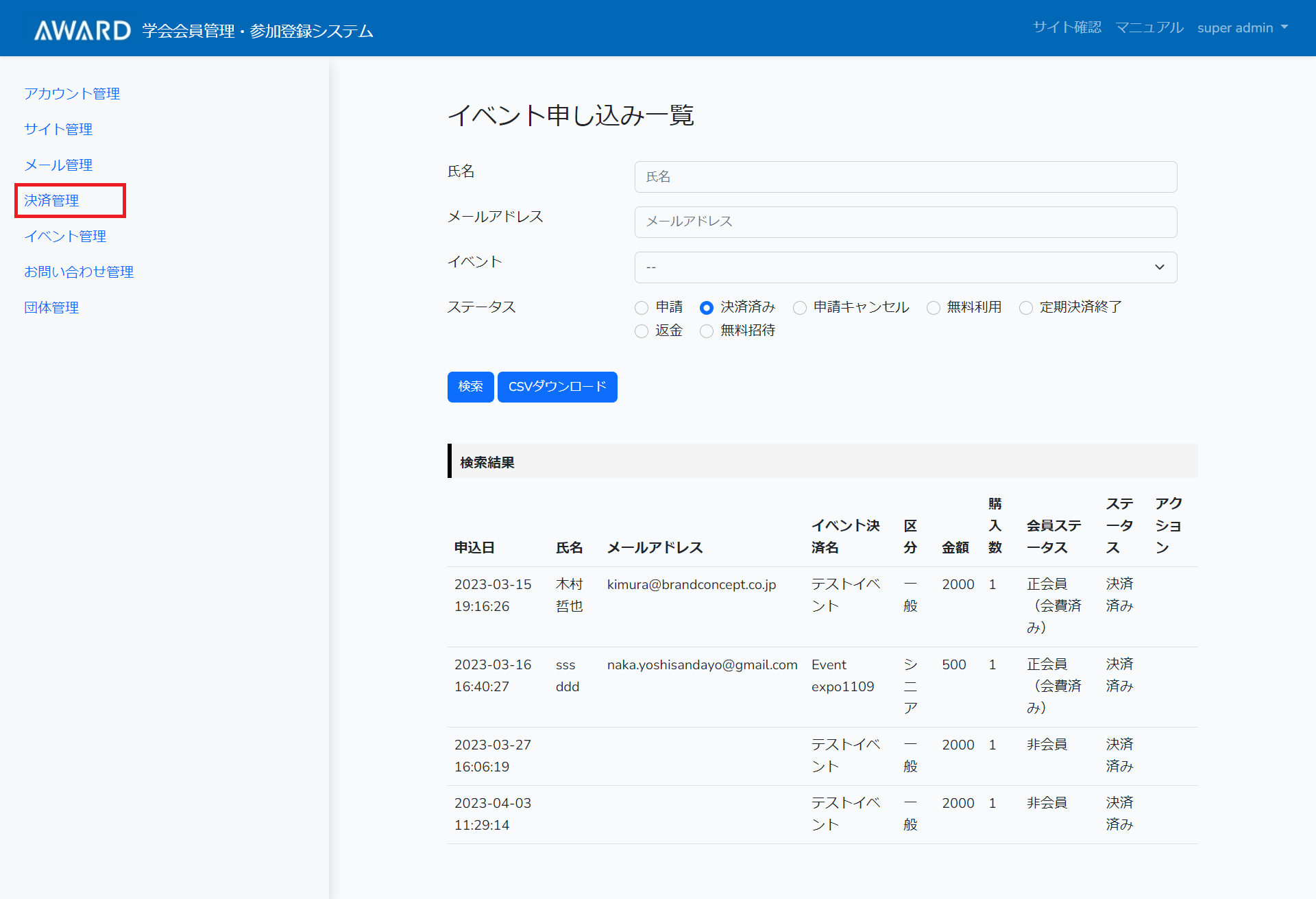Expand super admin user dropdown
The width and height of the screenshot is (1316, 899).
(1243, 27)
